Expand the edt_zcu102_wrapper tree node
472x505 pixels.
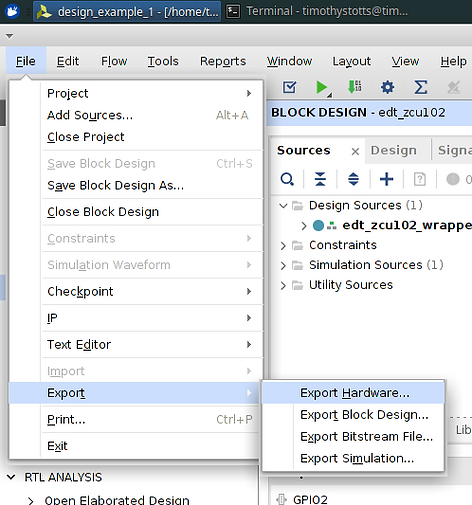(x=303, y=226)
